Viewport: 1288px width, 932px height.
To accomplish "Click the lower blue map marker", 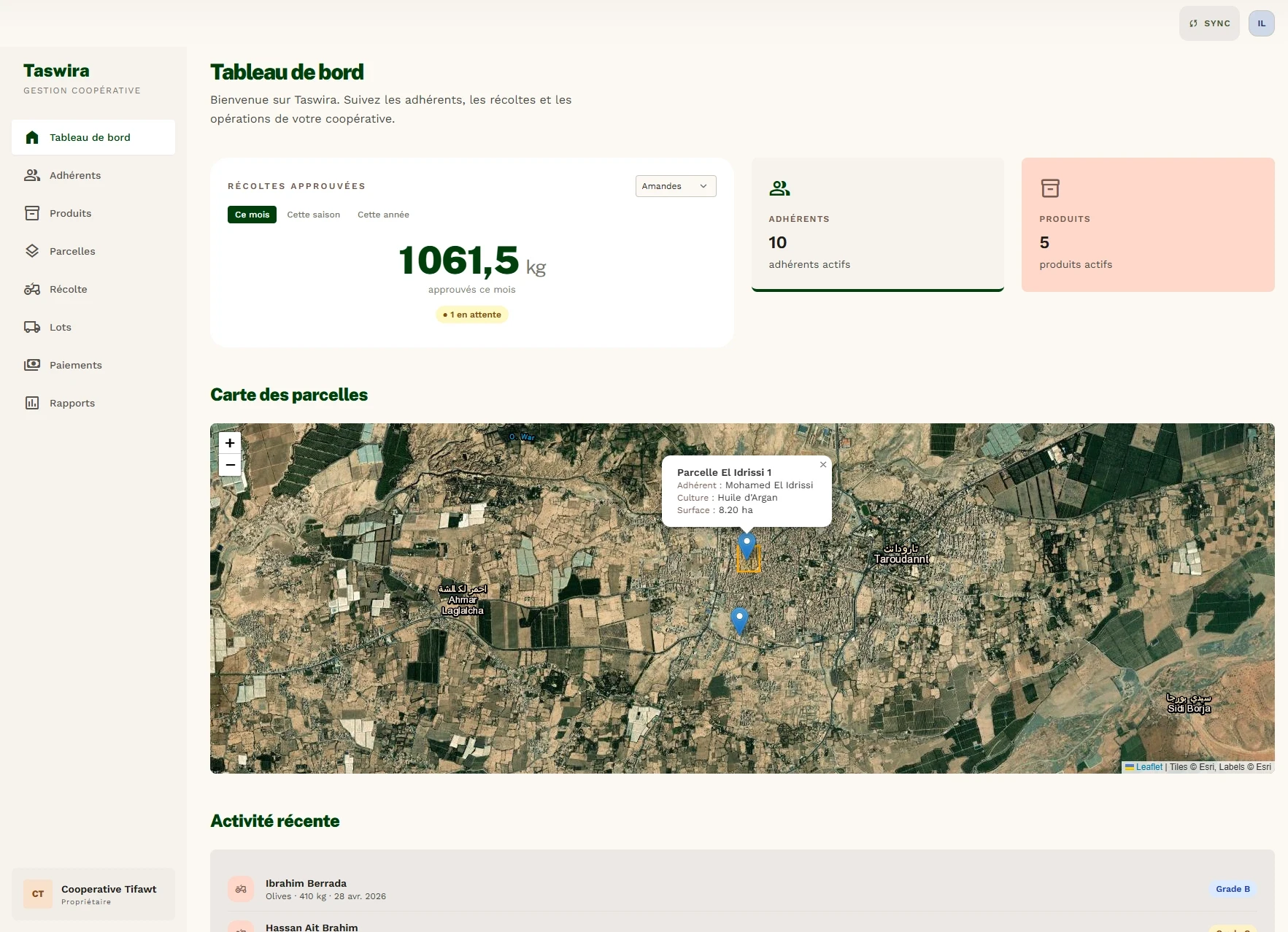I will 739,620.
